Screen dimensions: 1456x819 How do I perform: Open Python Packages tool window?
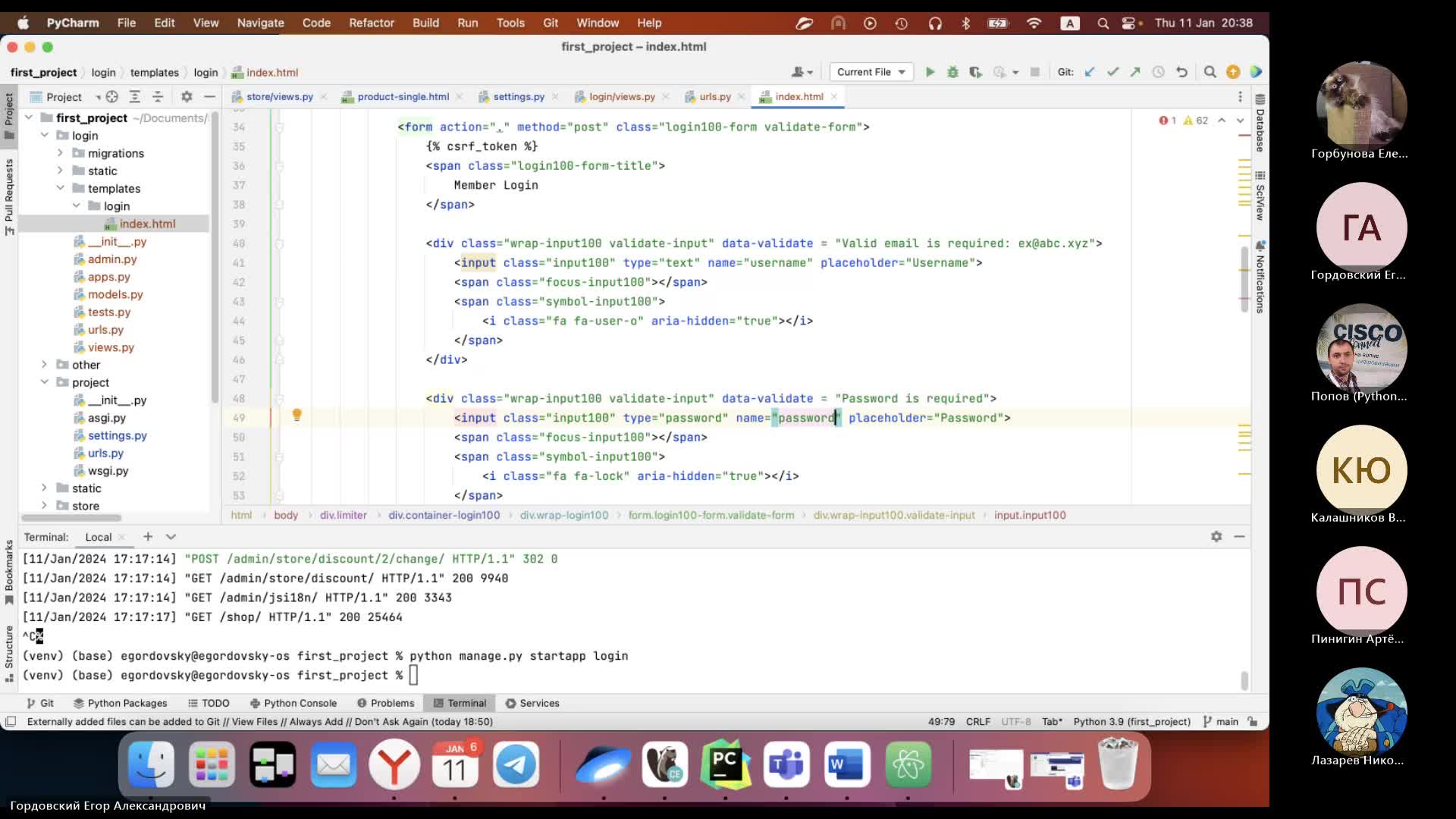(x=120, y=703)
